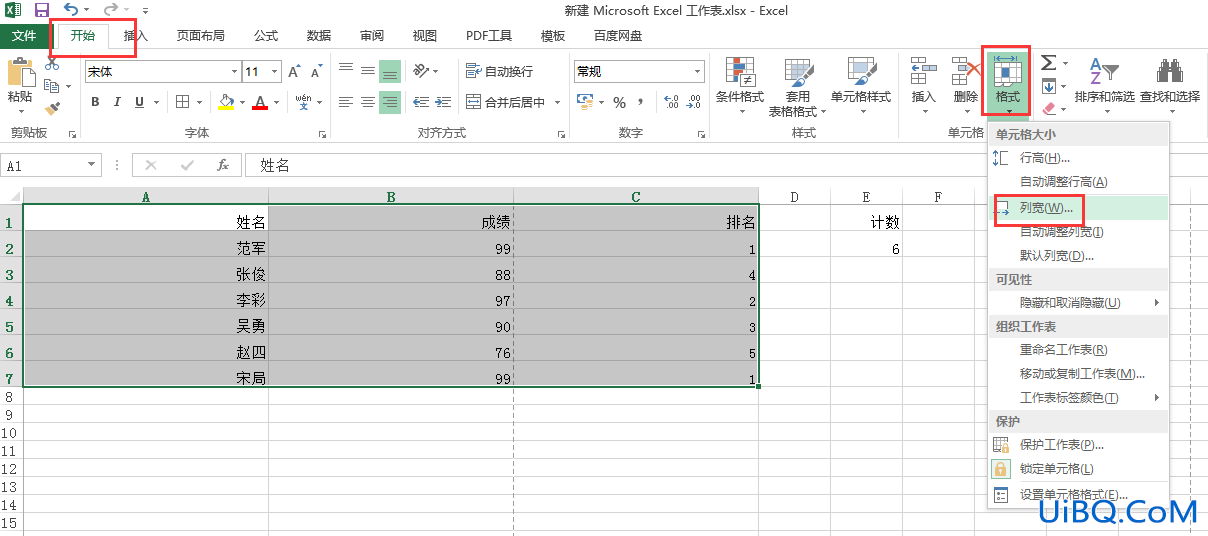
Task: Toggle Bold formatting
Action: 95,102
